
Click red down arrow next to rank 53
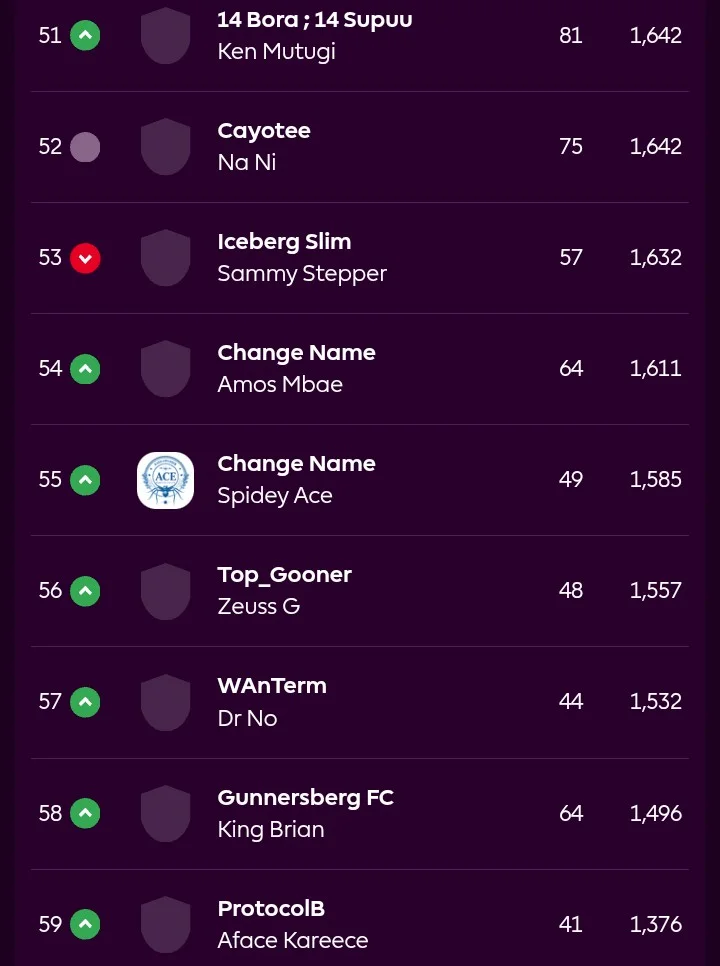point(85,258)
